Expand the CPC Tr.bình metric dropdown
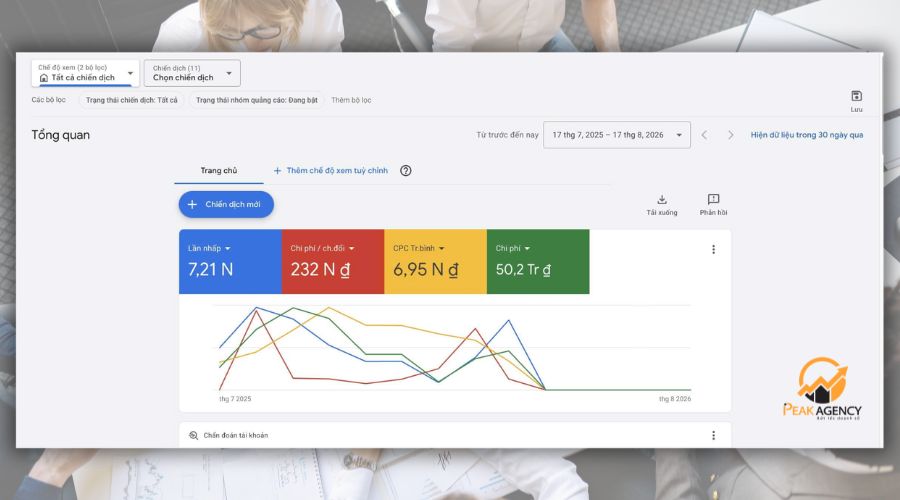Viewport: 900px width, 500px height. pos(441,249)
